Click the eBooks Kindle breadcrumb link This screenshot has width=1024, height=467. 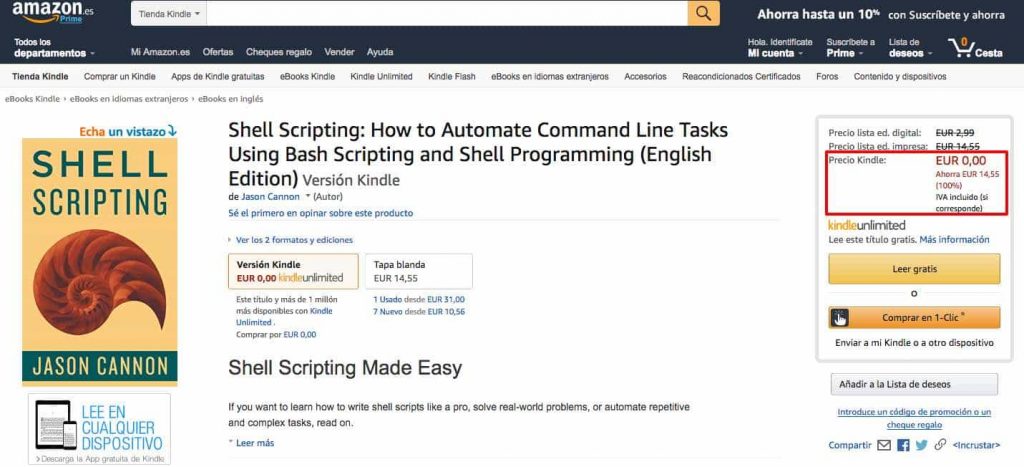click(33, 99)
